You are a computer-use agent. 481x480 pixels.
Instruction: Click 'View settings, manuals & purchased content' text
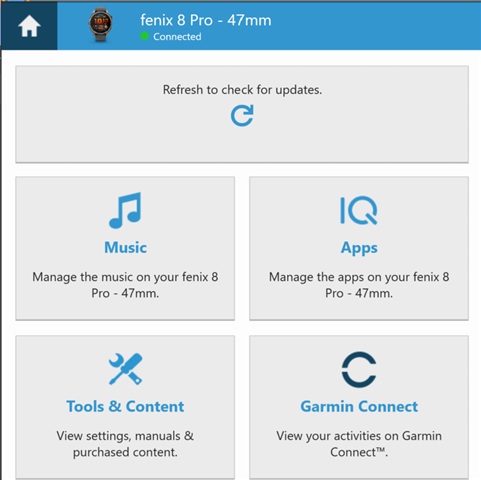pyautogui.click(x=125, y=444)
